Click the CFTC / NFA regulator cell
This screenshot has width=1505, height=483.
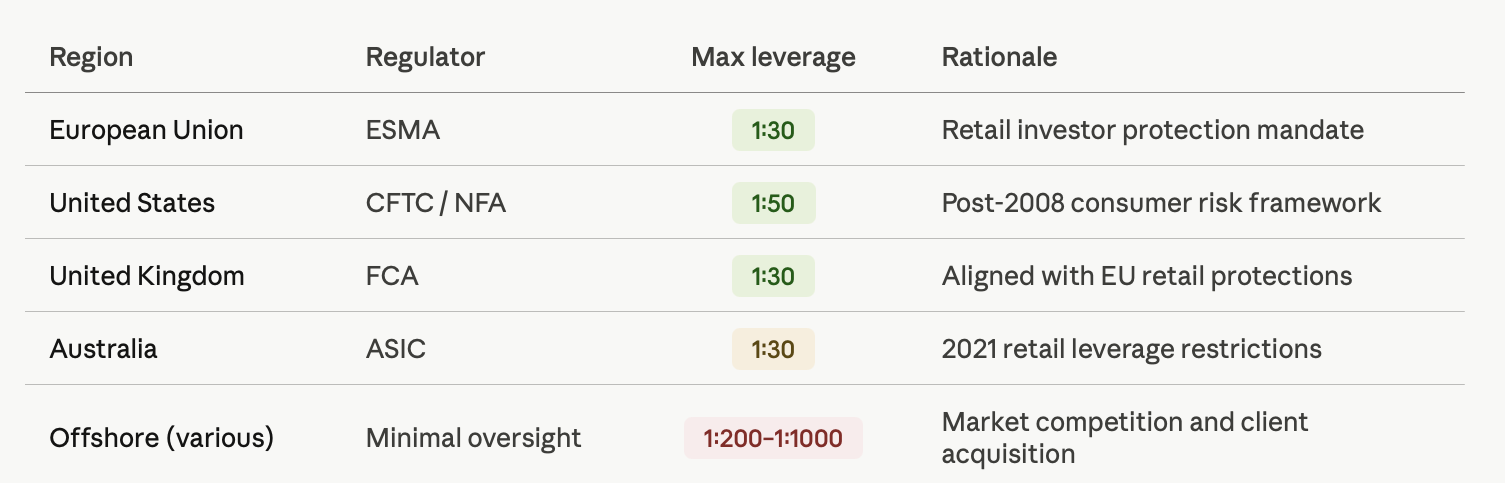pos(436,203)
